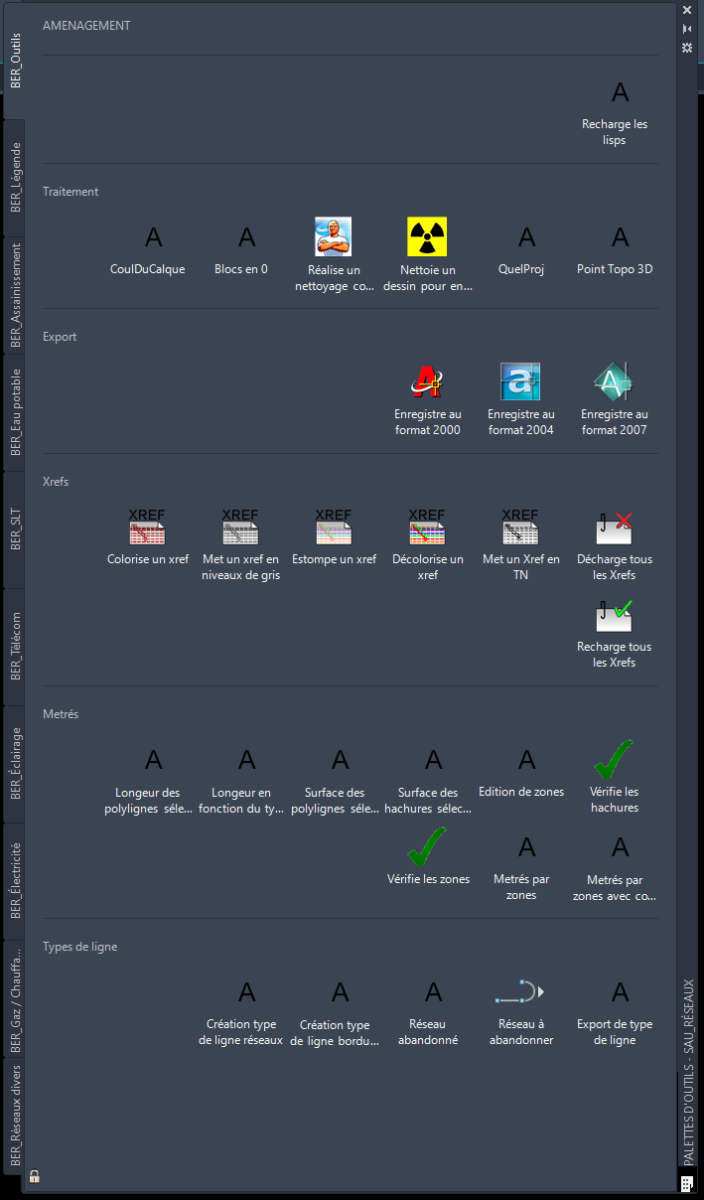704x1200 pixels.
Task: Switch to the BER_Outils tab
Action: (x=14, y=60)
